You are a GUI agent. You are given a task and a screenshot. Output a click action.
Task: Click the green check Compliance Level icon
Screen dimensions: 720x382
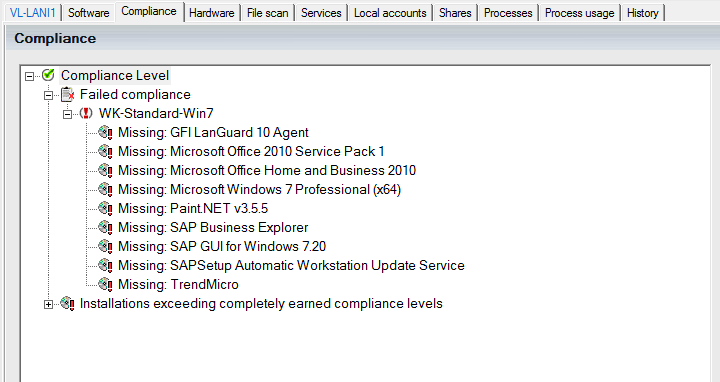48,75
